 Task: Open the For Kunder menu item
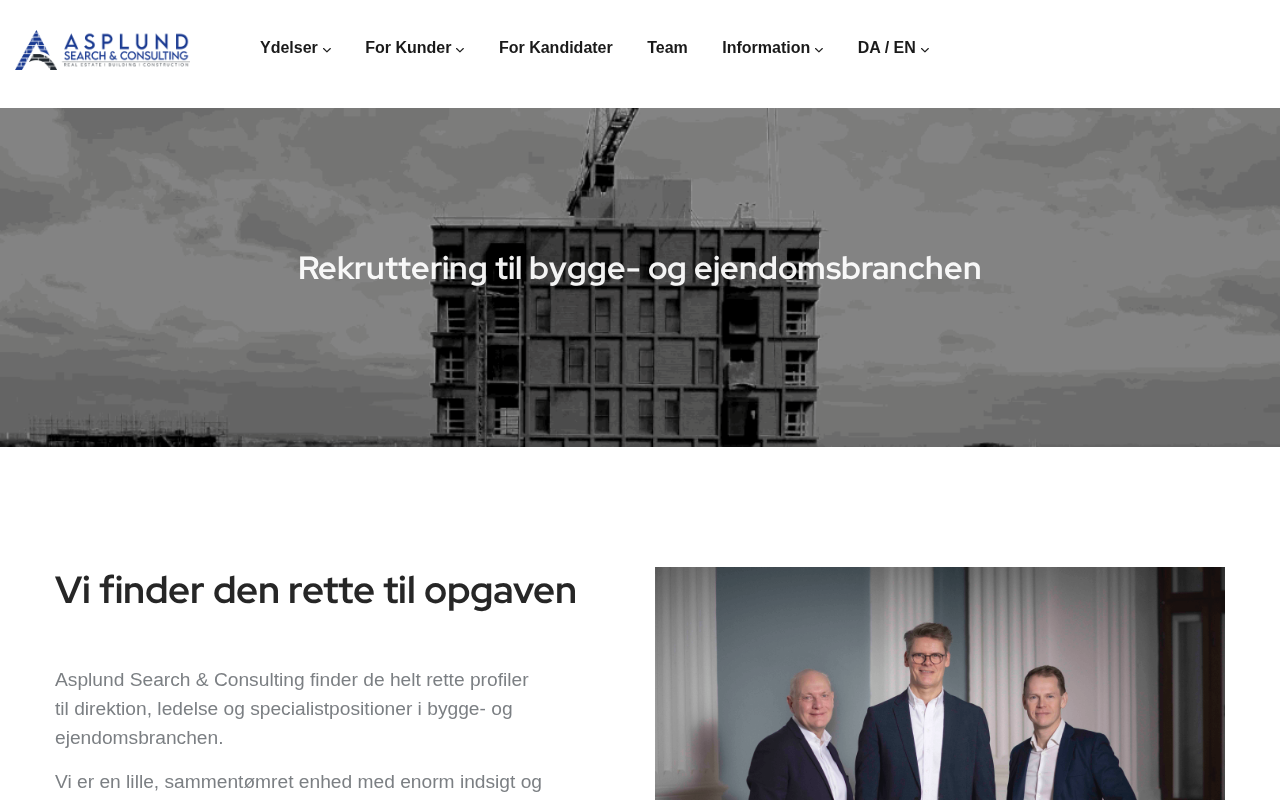(408, 48)
